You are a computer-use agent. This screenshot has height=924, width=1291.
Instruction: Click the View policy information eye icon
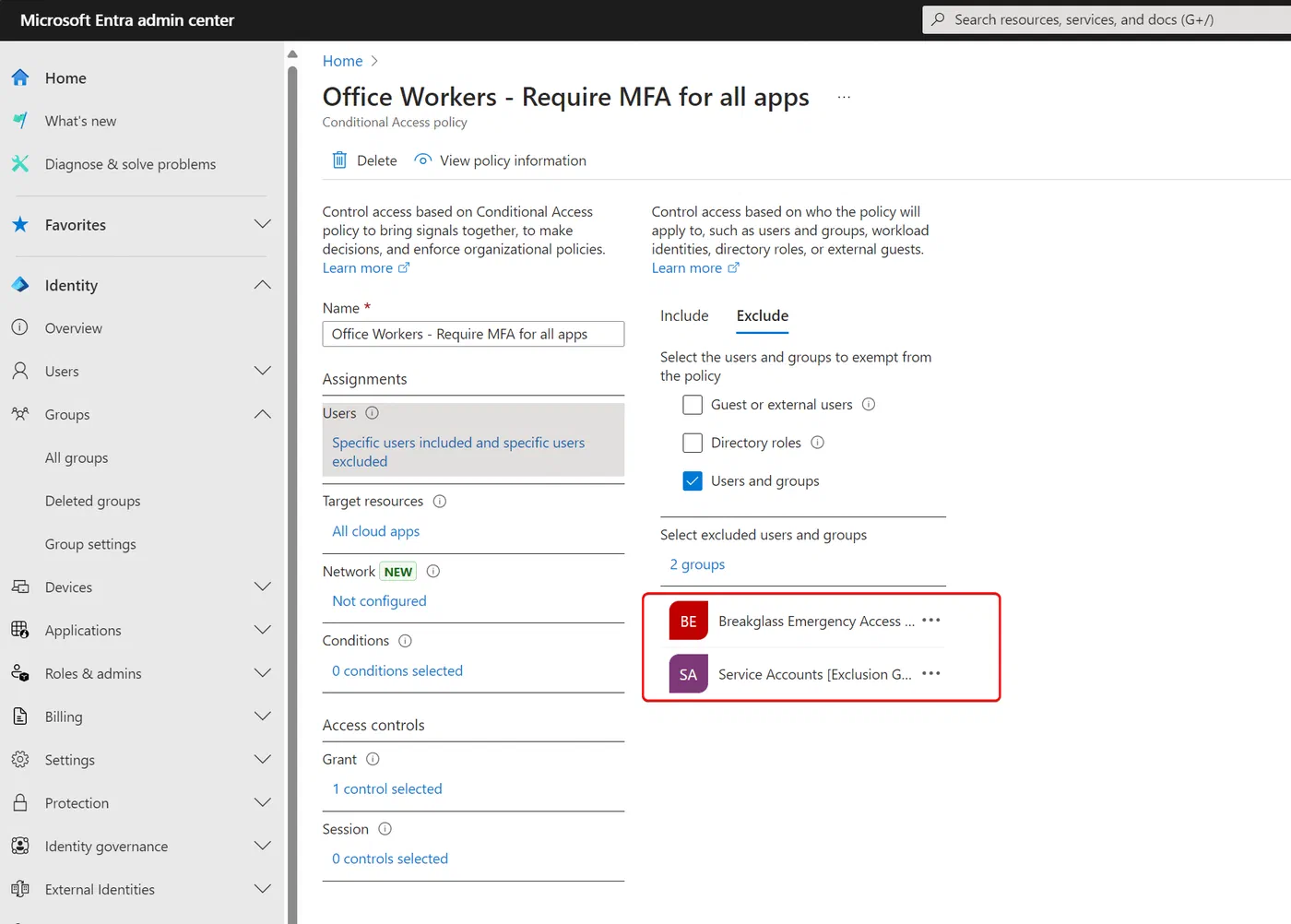click(x=423, y=160)
